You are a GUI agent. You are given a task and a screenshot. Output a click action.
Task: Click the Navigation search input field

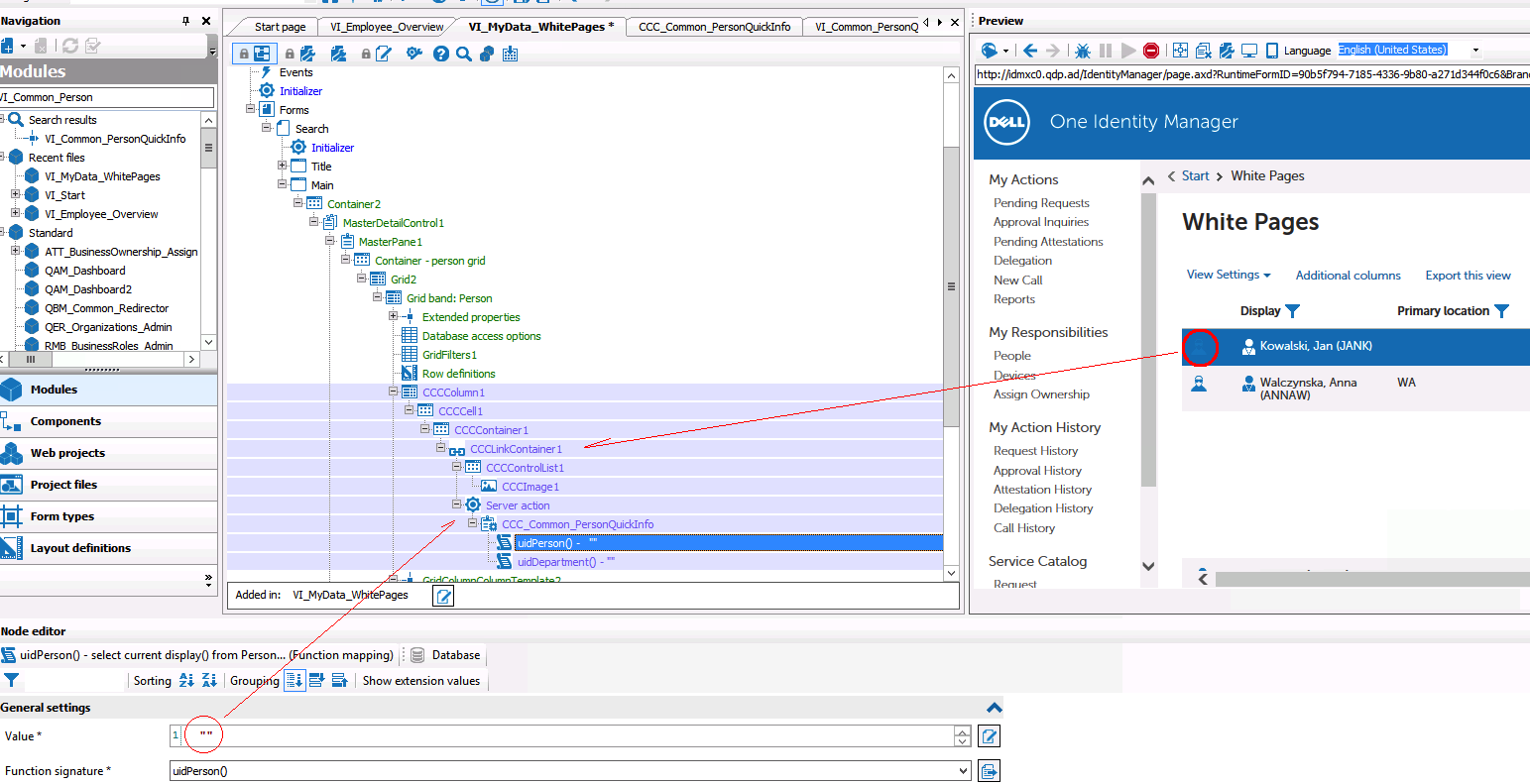pos(106,97)
